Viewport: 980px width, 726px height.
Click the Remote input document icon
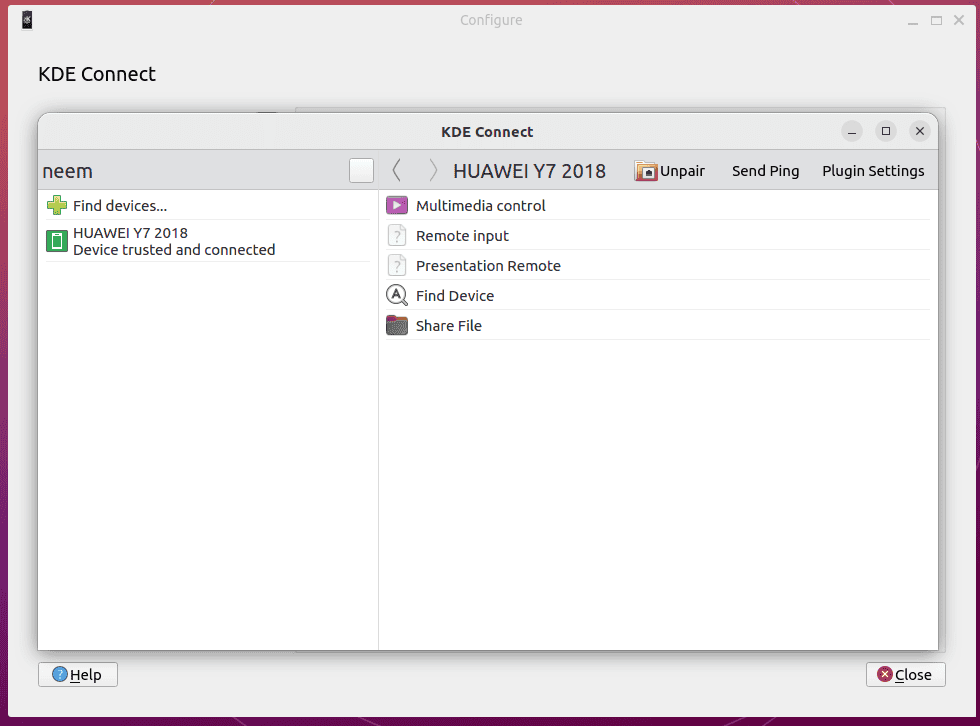397,235
